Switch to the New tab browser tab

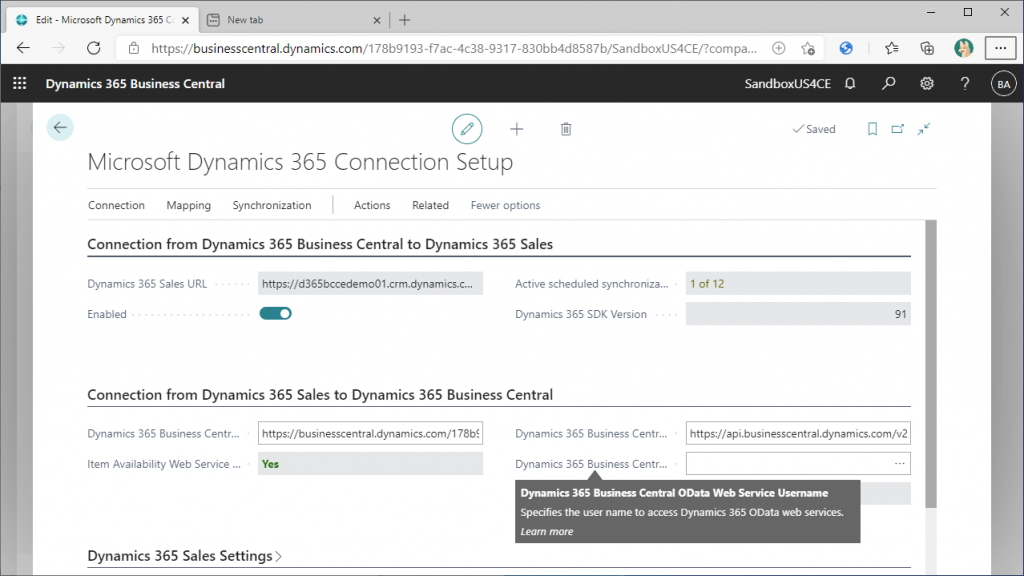click(293, 20)
